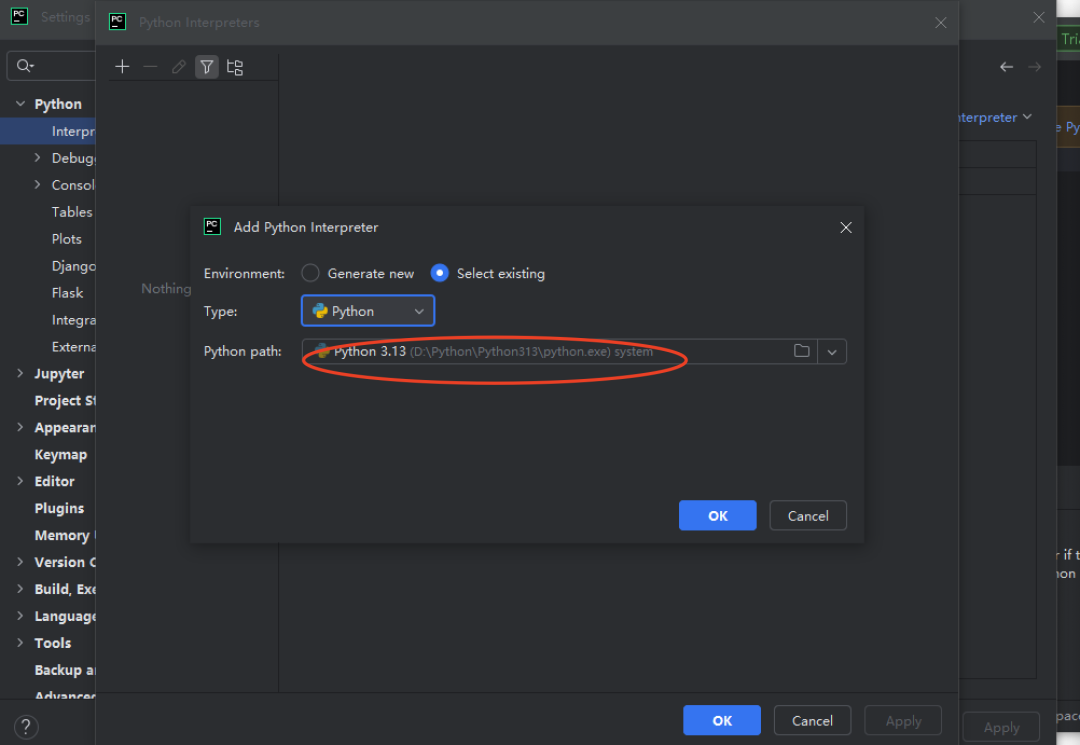Open the Memory settings item
The height and width of the screenshot is (745, 1080).
pos(65,535)
